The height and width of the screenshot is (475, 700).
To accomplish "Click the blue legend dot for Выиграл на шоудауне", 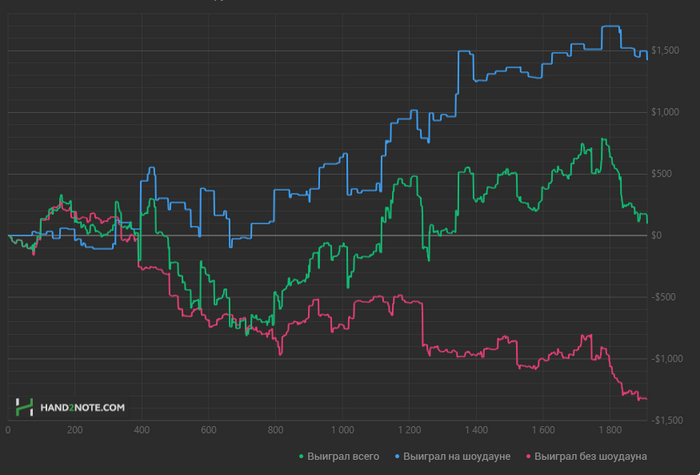I will [x=400, y=457].
